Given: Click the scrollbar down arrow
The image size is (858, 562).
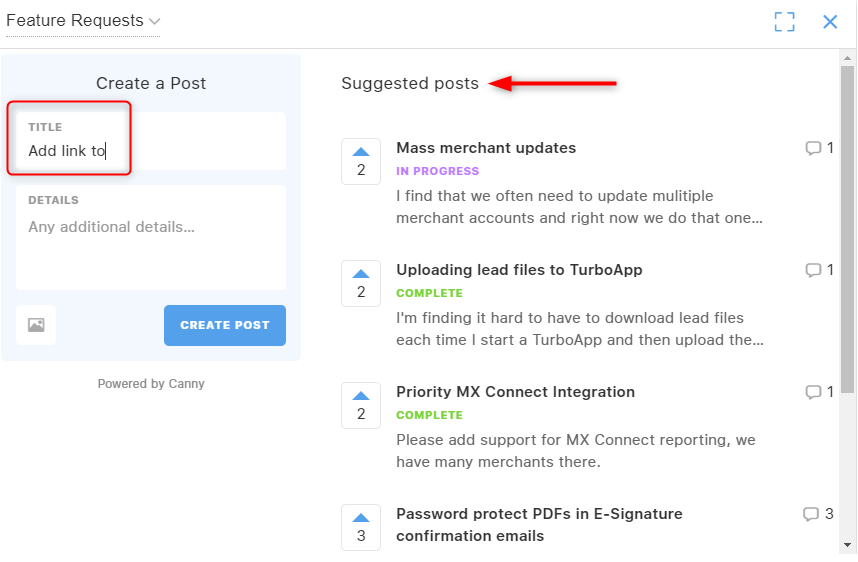Looking at the screenshot, I should coord(847,545).
